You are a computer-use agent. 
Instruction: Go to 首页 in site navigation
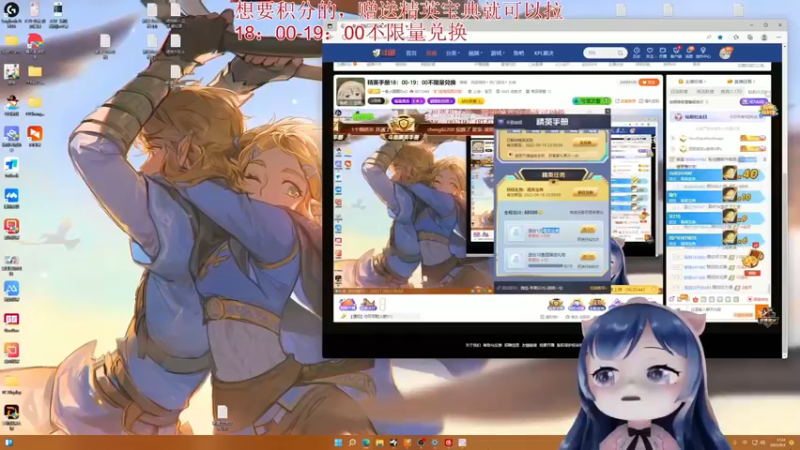point(411,53)
